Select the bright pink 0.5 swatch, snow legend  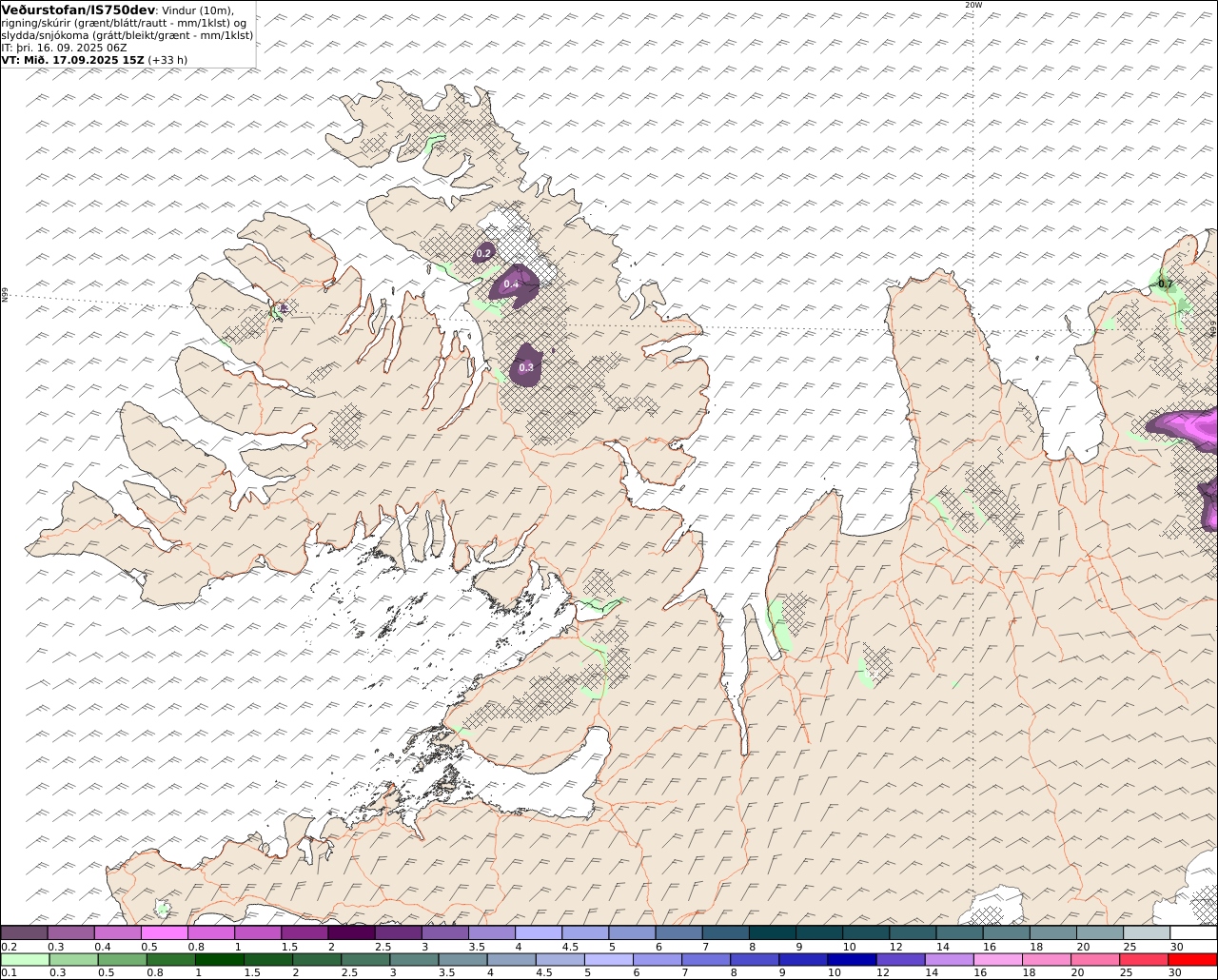pos(164,932)
